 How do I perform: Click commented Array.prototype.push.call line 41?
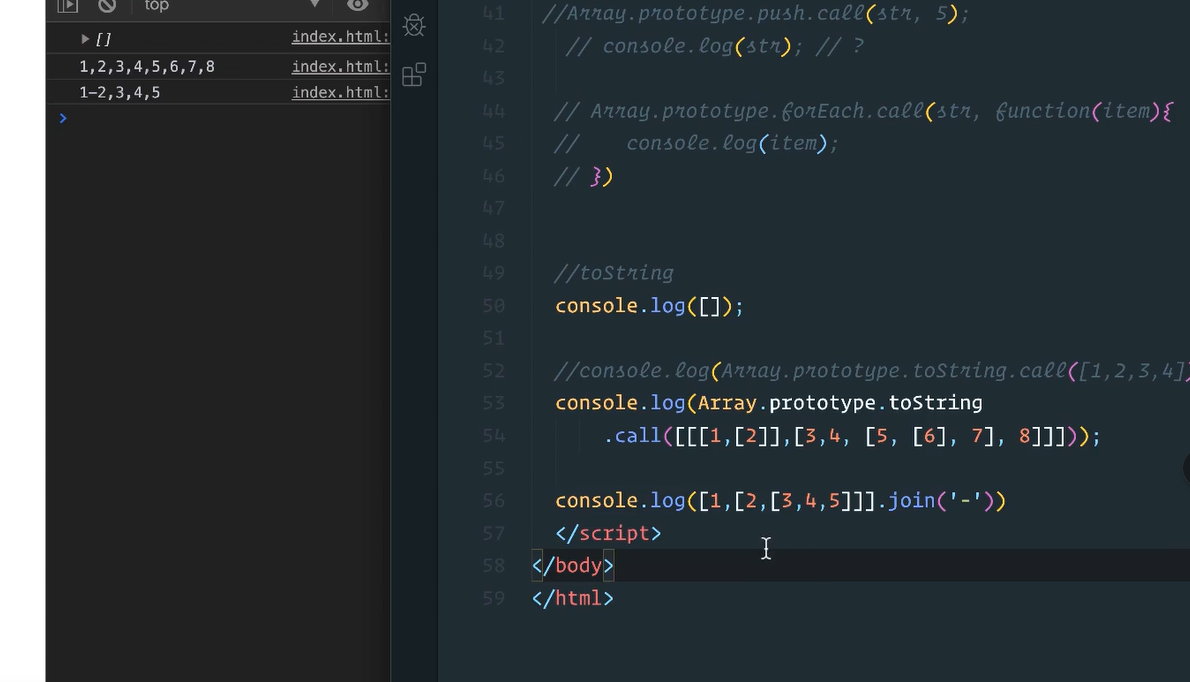pos(756,14)
